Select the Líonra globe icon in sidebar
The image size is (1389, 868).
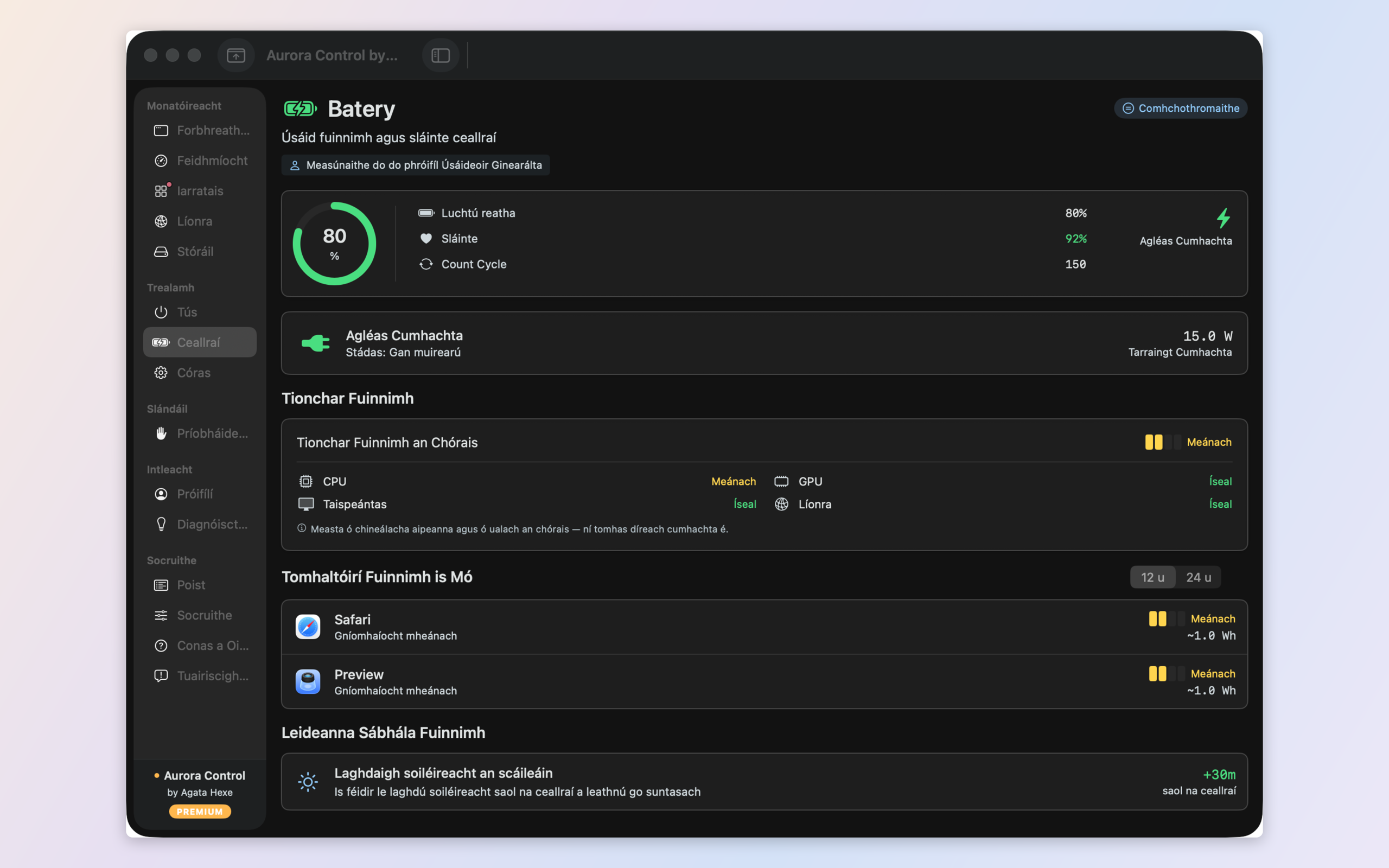[x=161, y=221]
